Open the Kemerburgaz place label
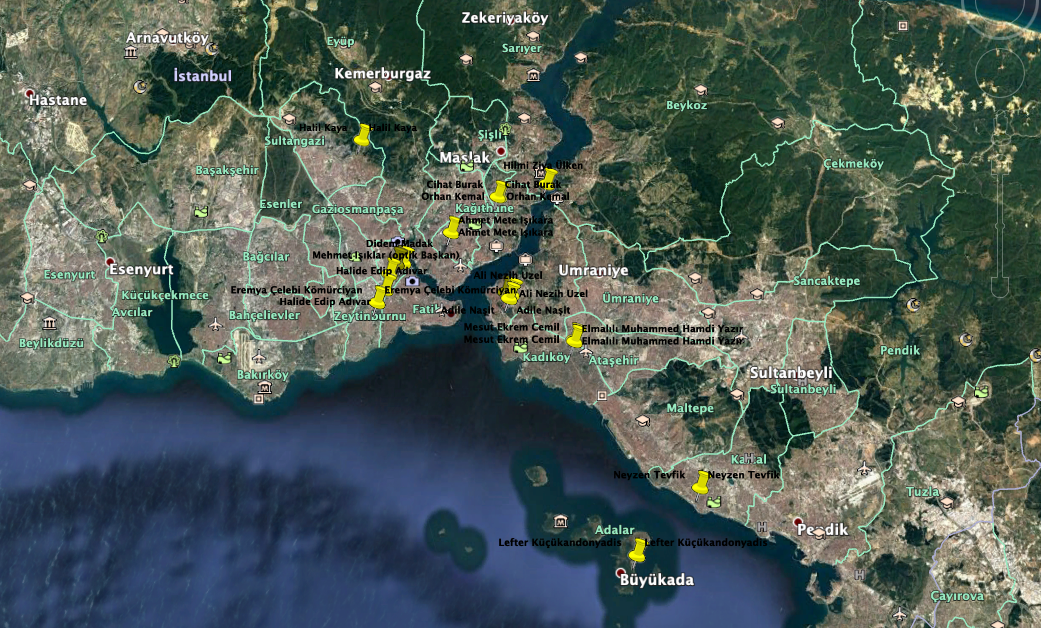Screen dimensions: 1041x628 (382, 74)
